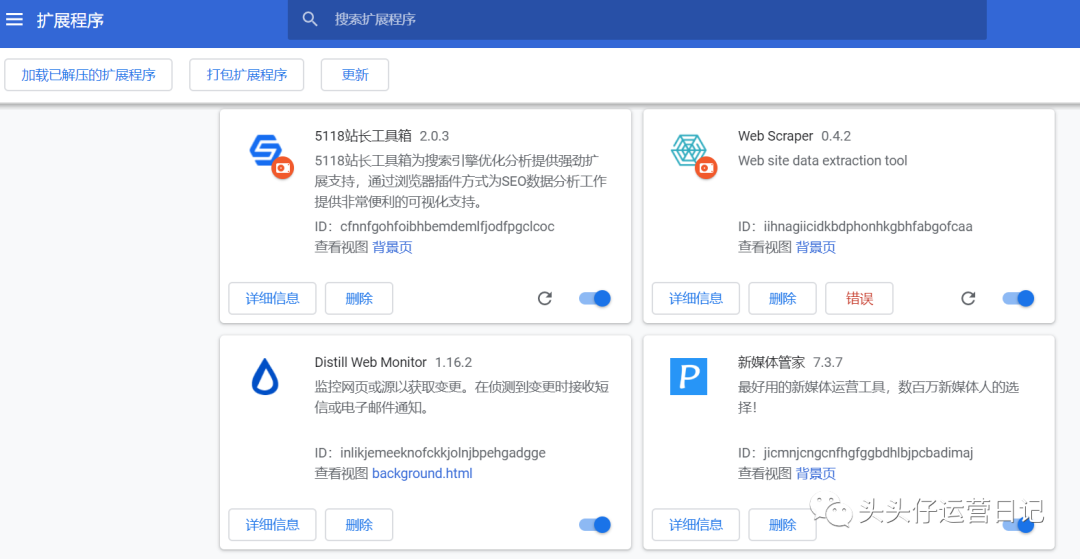Click version 1.16.2 text
Image resolution: width=1080 pixels, height=559 pixels.
tap(453, 362)
